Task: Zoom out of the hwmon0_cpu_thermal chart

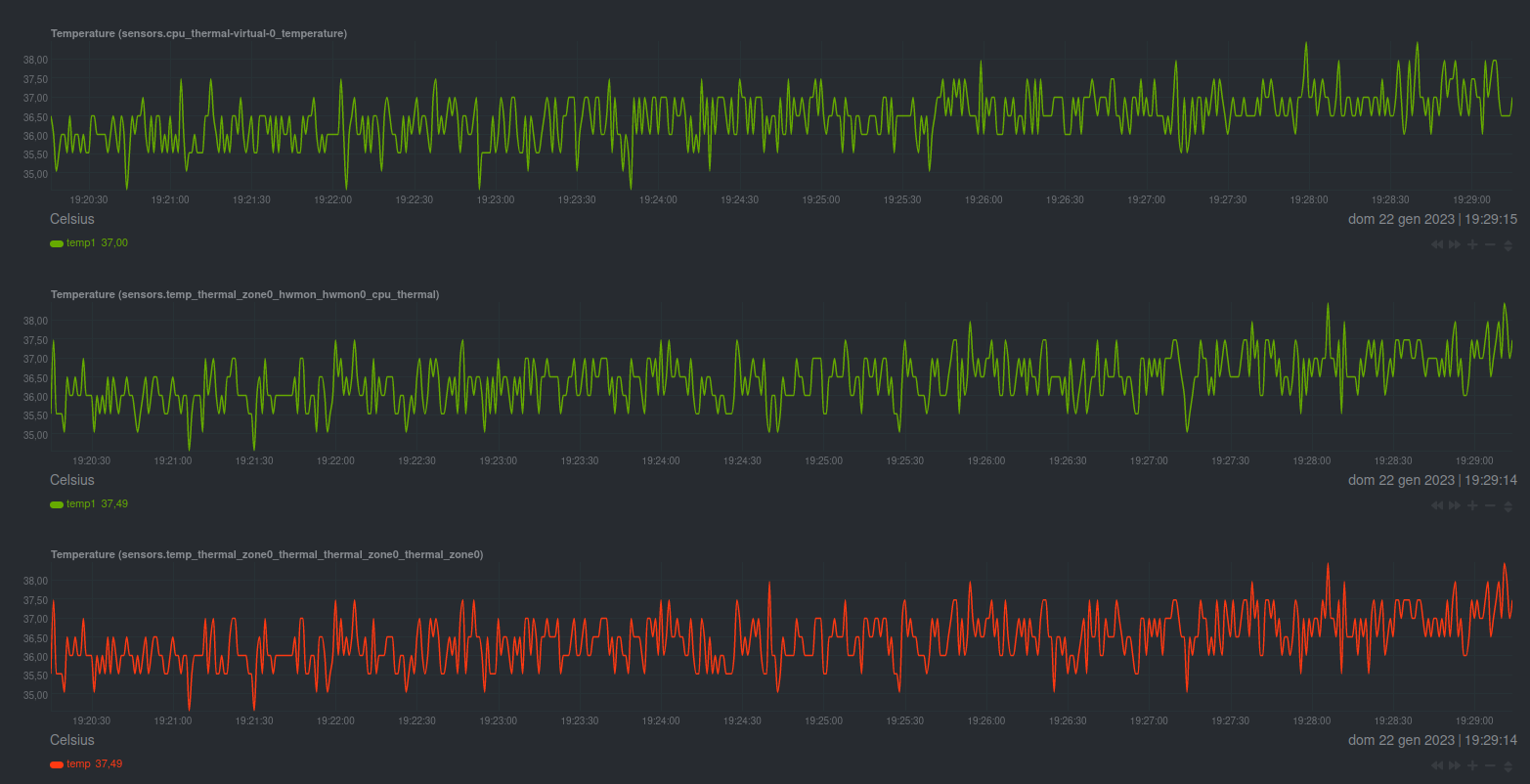Action: [x=1490, y=505]
